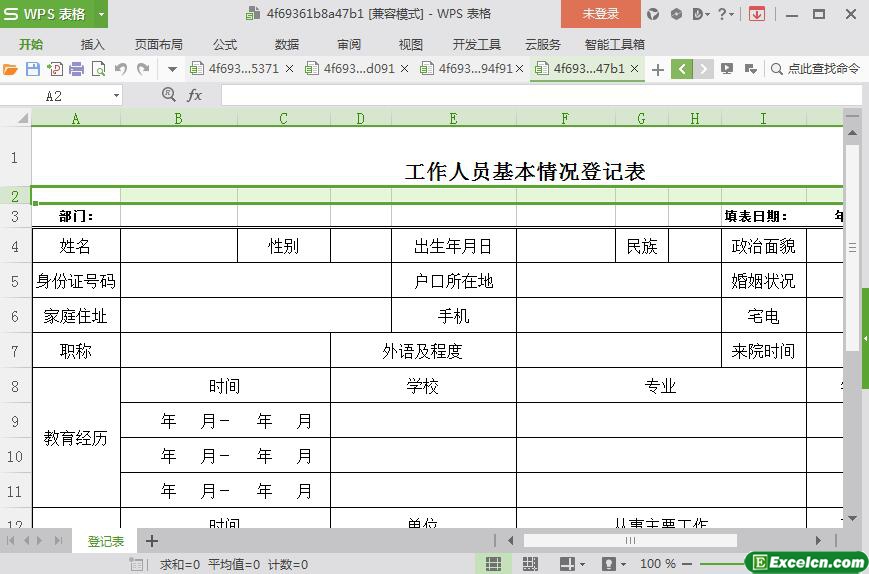Click the last sheet navigation arrow
The width and height of the screenshot is (869, 574).
[x=59, y=540]
